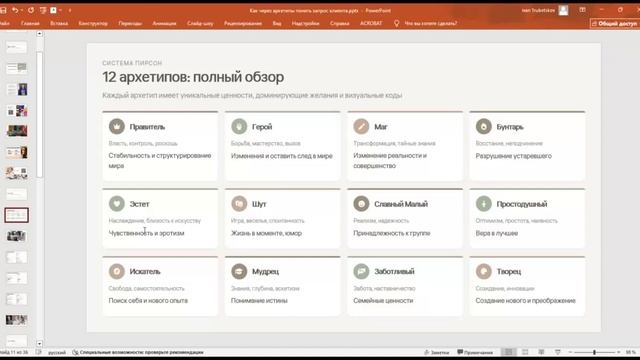Switch to Slide Sorter view icon
Screen dimensions: 640x360
coord(525,352)
